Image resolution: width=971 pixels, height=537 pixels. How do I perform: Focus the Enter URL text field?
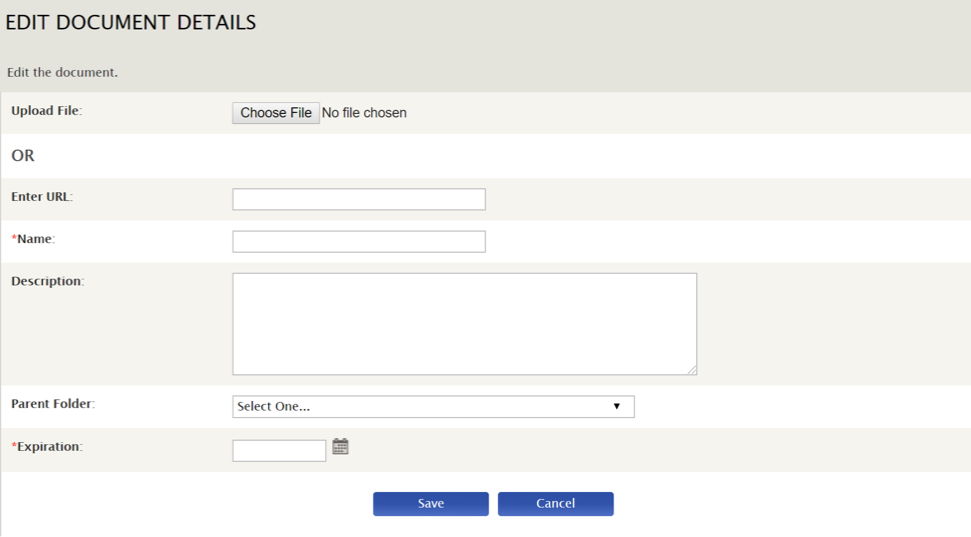[359, 199]
